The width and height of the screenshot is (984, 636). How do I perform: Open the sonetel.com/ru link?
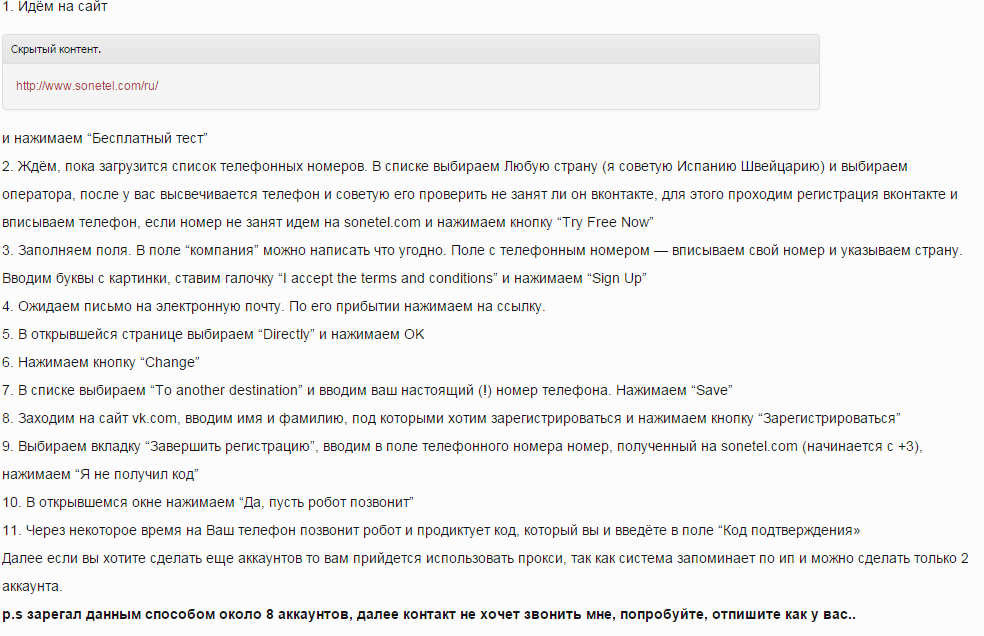tap(87, 86)
